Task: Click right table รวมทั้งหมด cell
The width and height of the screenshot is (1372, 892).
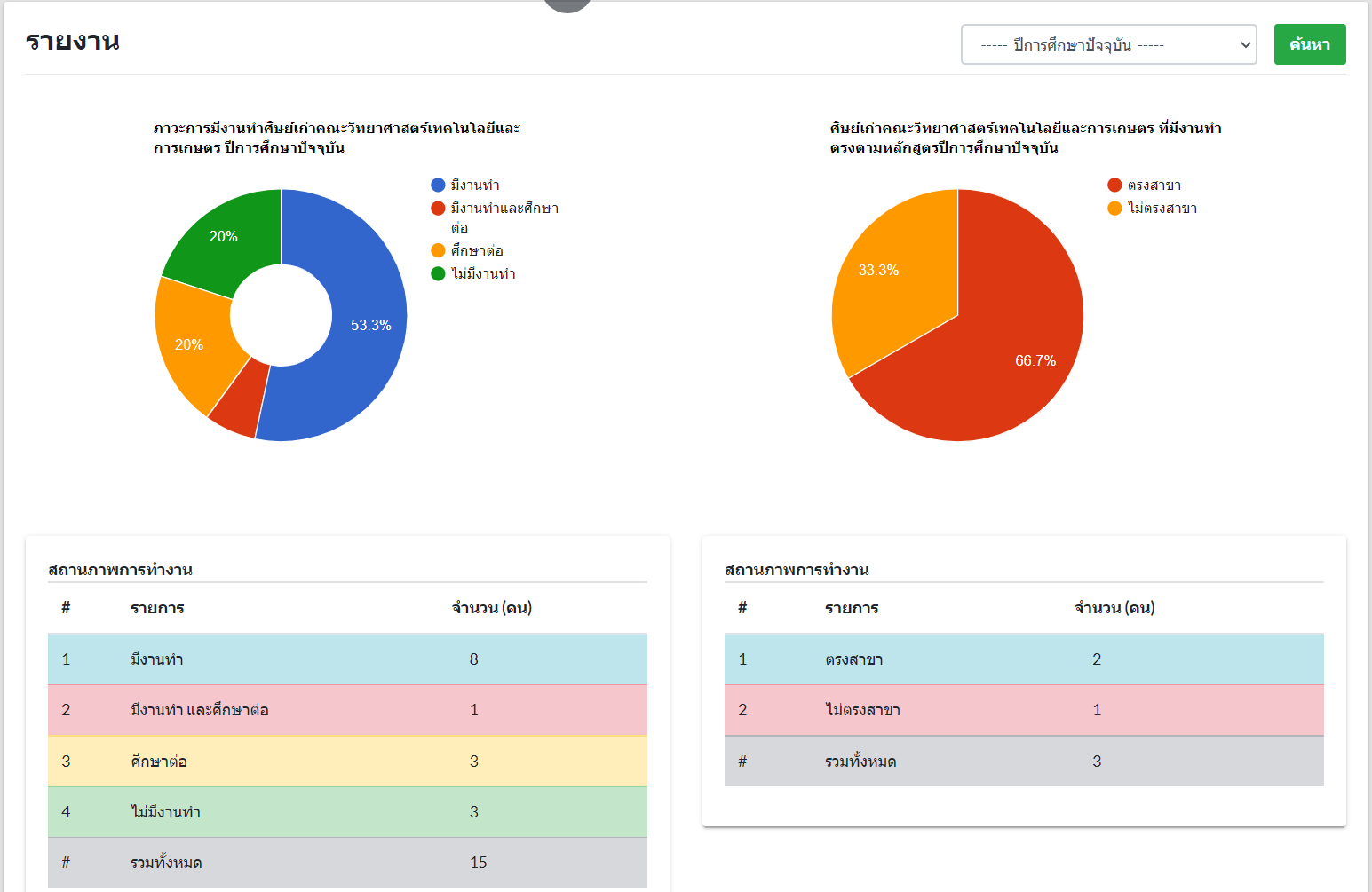Action: [860, 762]
